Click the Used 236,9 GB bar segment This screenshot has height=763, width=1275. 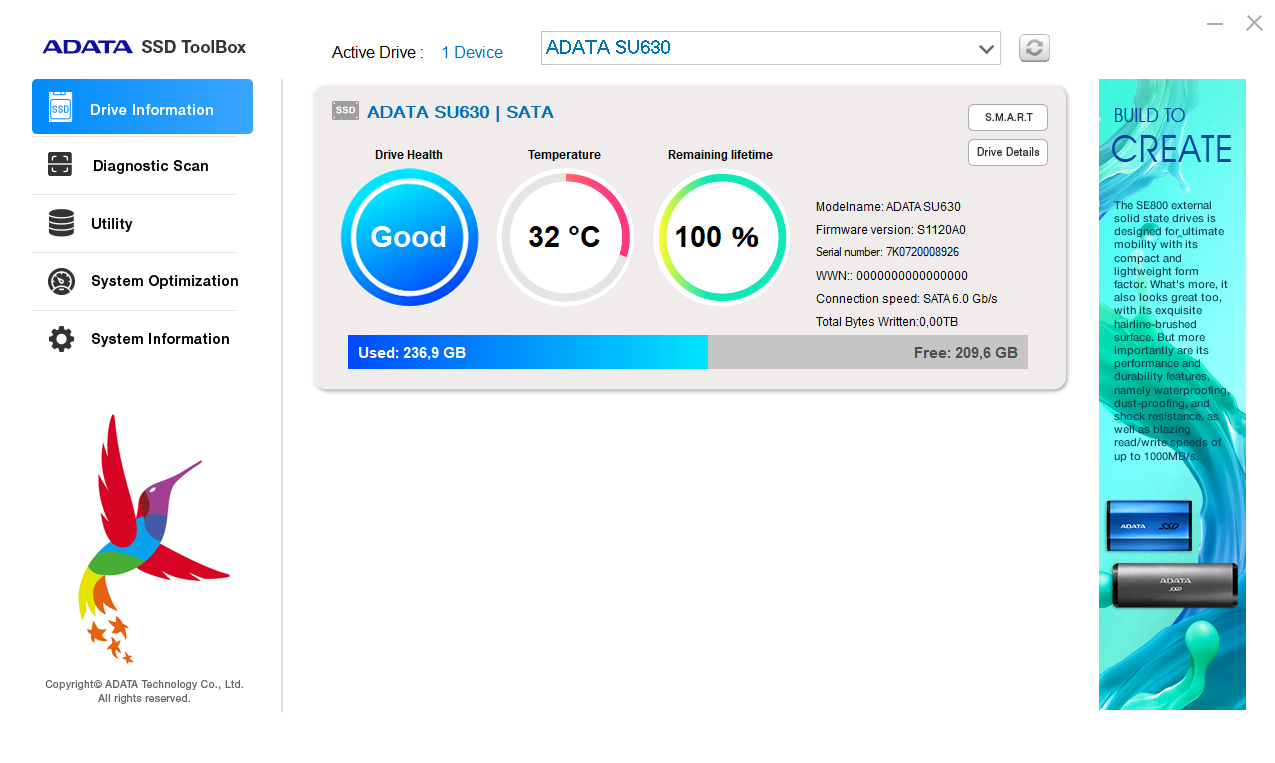[x=528, y=352]
